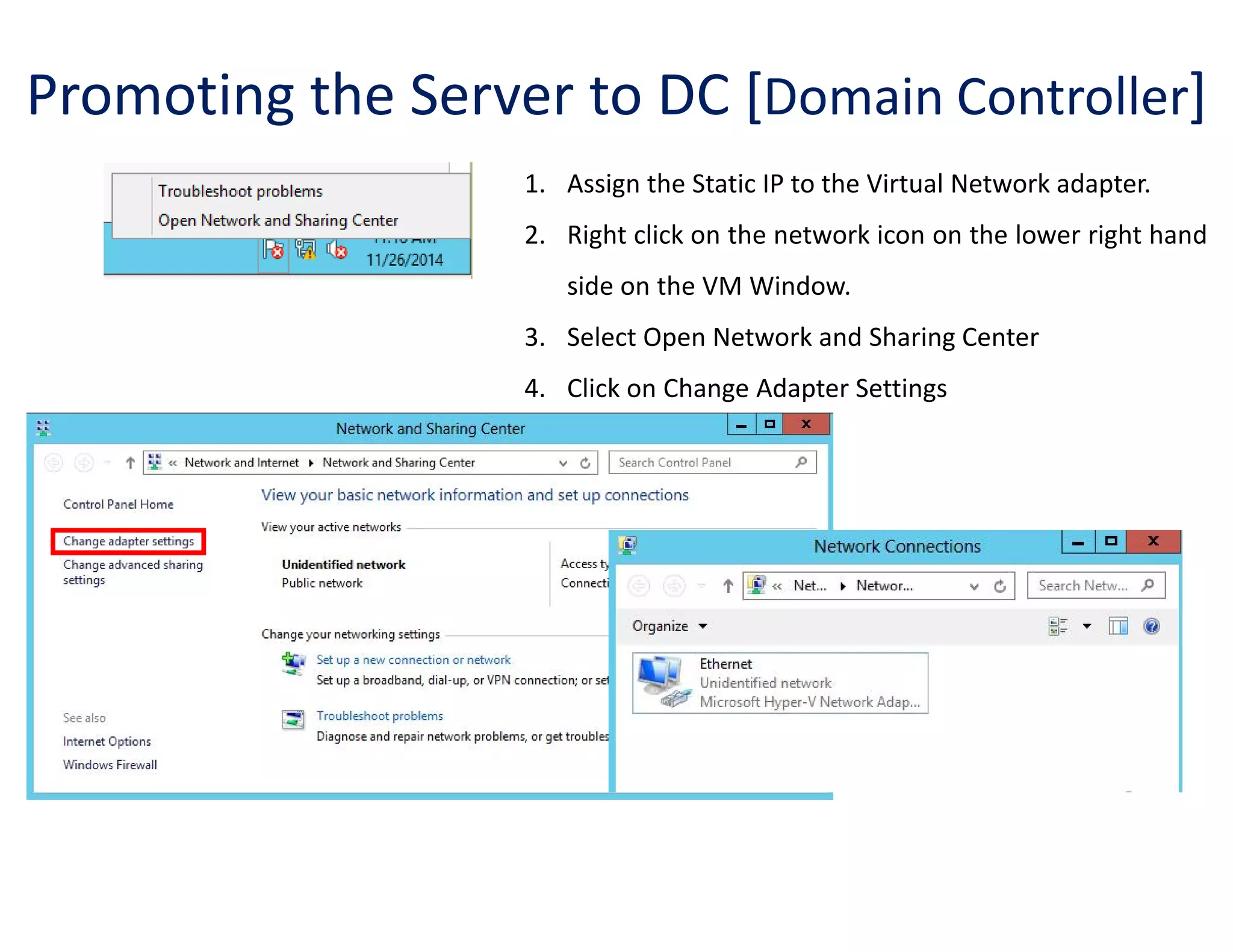
Task: Click change your view icon
Action: (x=1058, y=626)
